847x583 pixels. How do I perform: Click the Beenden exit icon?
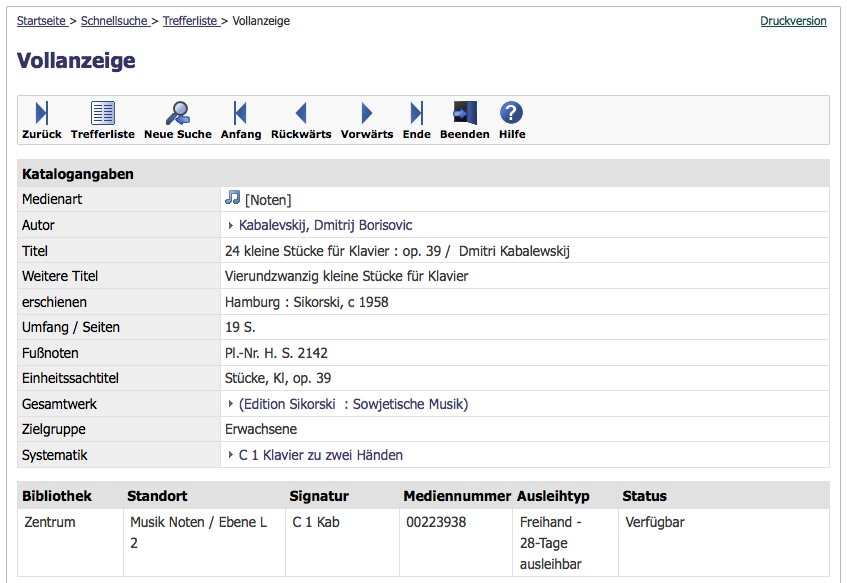465,113
